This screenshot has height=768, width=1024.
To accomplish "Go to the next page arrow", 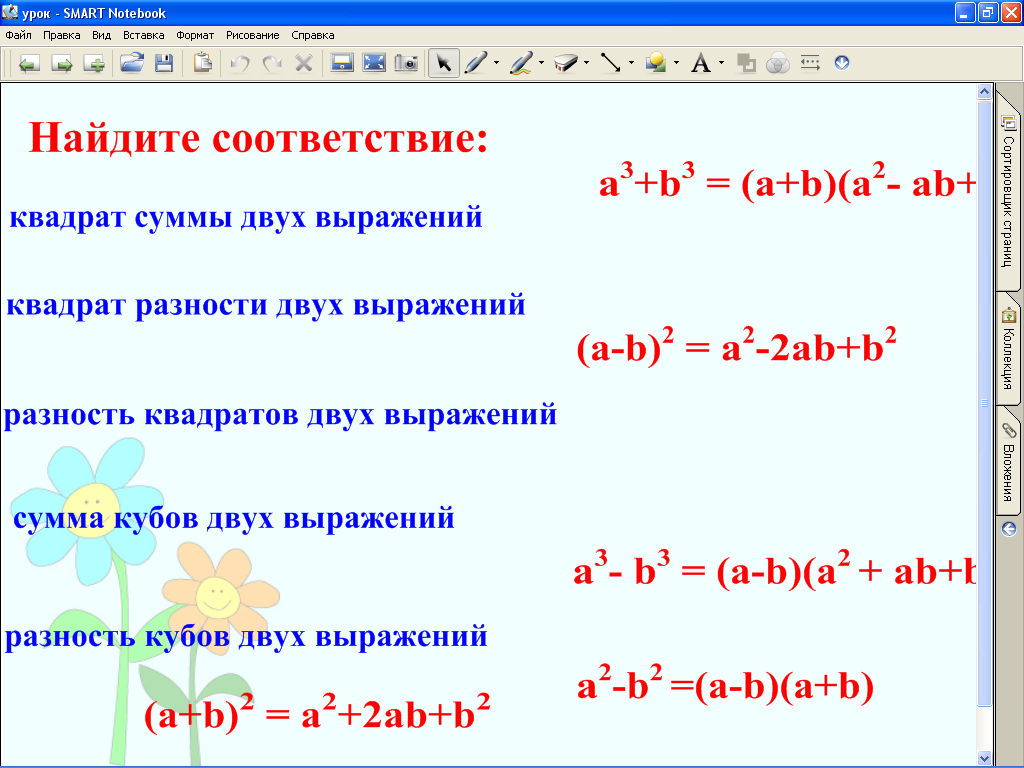I will coord(62,63).
